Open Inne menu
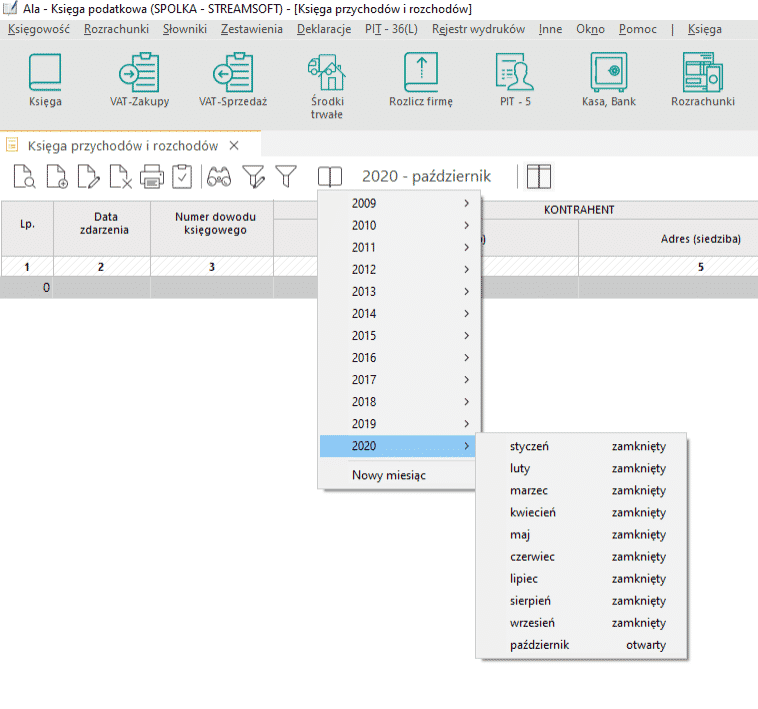 pos(550,29)
